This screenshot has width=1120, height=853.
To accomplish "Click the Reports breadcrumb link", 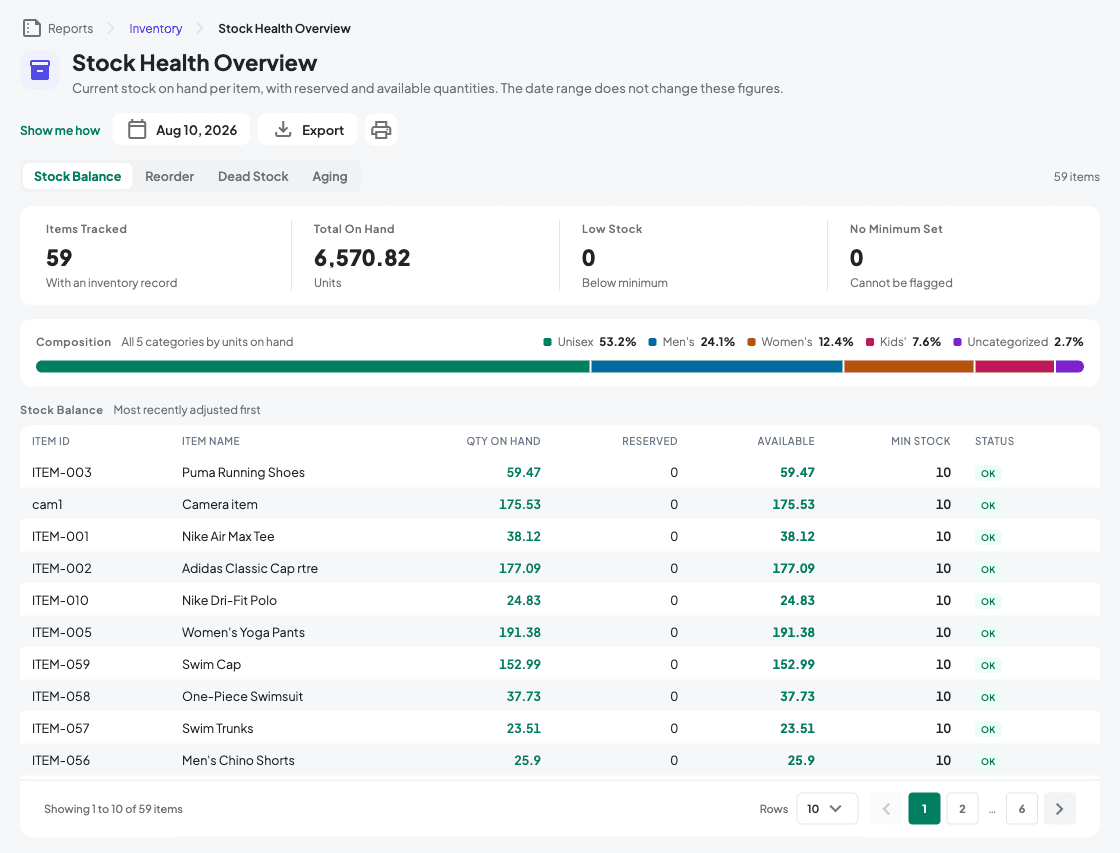I will point(70,29).
